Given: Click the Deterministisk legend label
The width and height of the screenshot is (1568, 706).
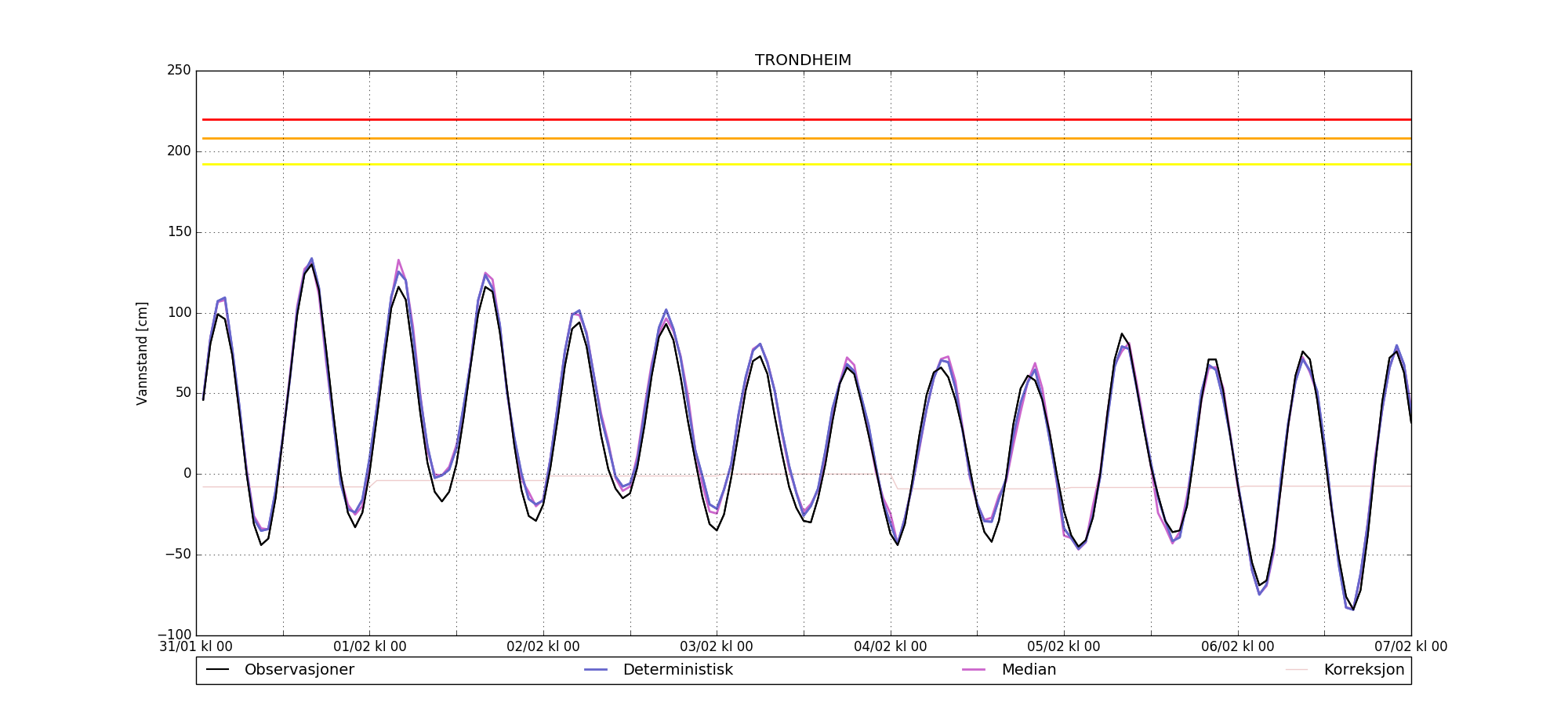Looking at the screenshot, I should click(x=677, y=670).
